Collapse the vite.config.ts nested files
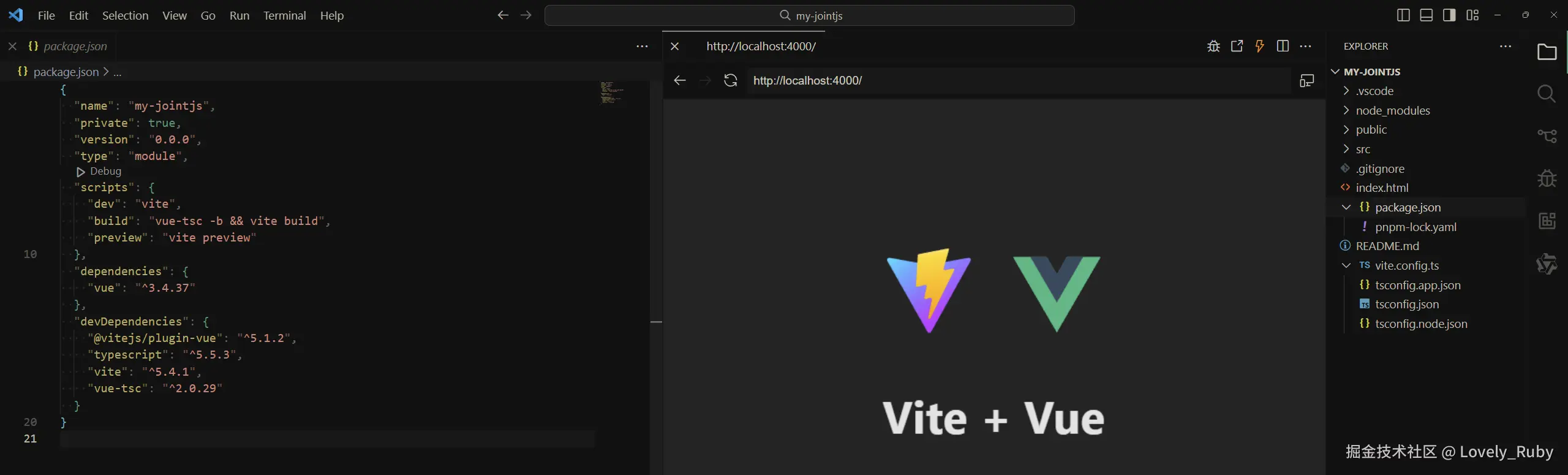The width and height of the screenshot is (1568, 475). click(x=1346, y=265)
